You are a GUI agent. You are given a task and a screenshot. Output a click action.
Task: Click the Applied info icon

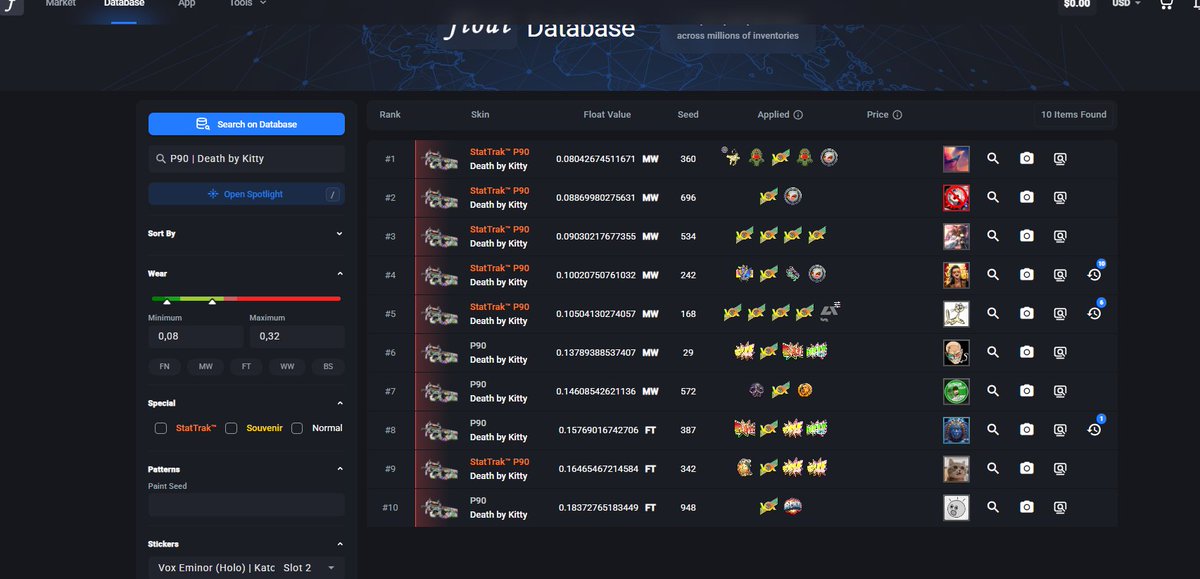[798, 115]
